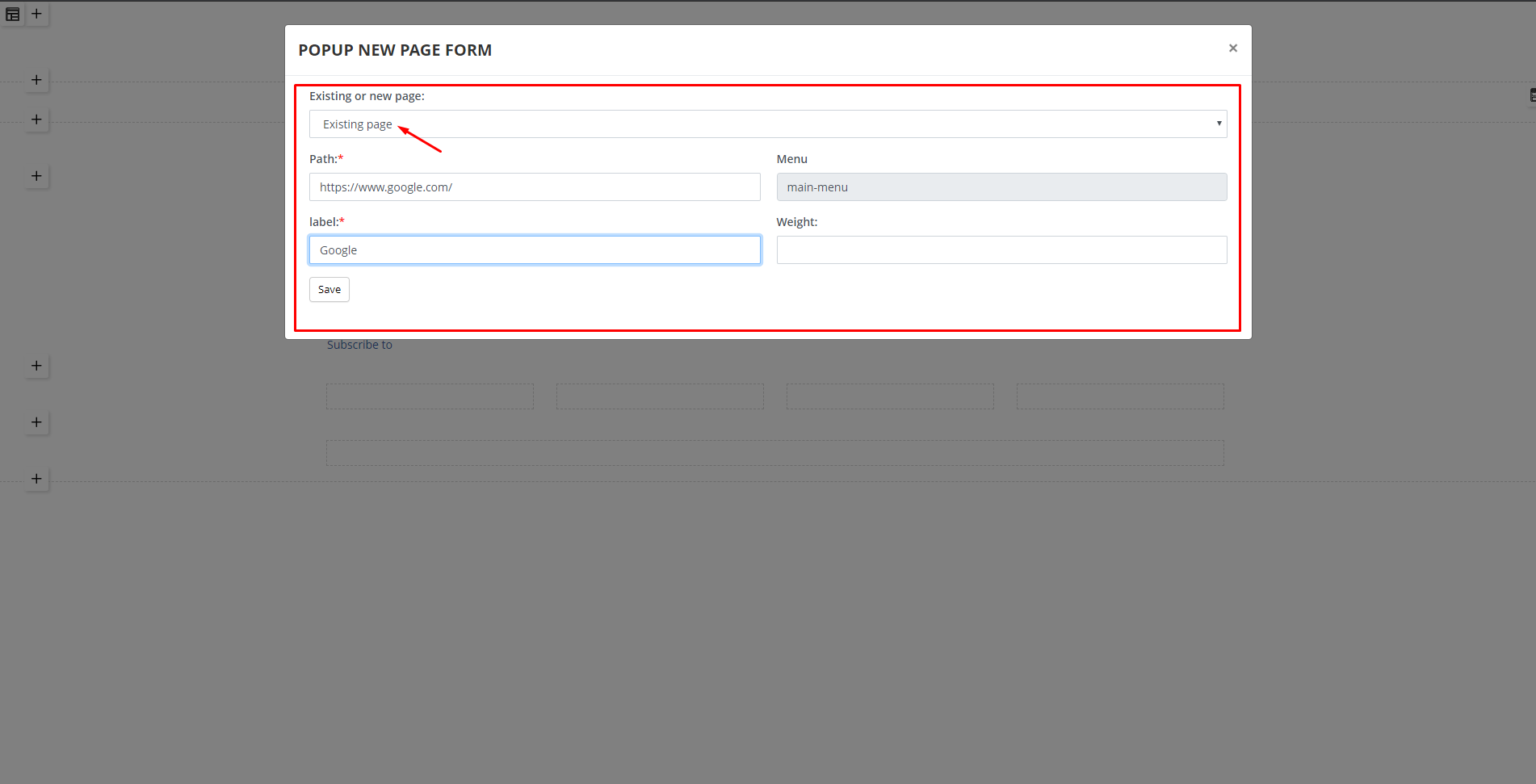Click the 'Weight:' label text
This screenshot has height=784, width=1536.
click(797, 222)
